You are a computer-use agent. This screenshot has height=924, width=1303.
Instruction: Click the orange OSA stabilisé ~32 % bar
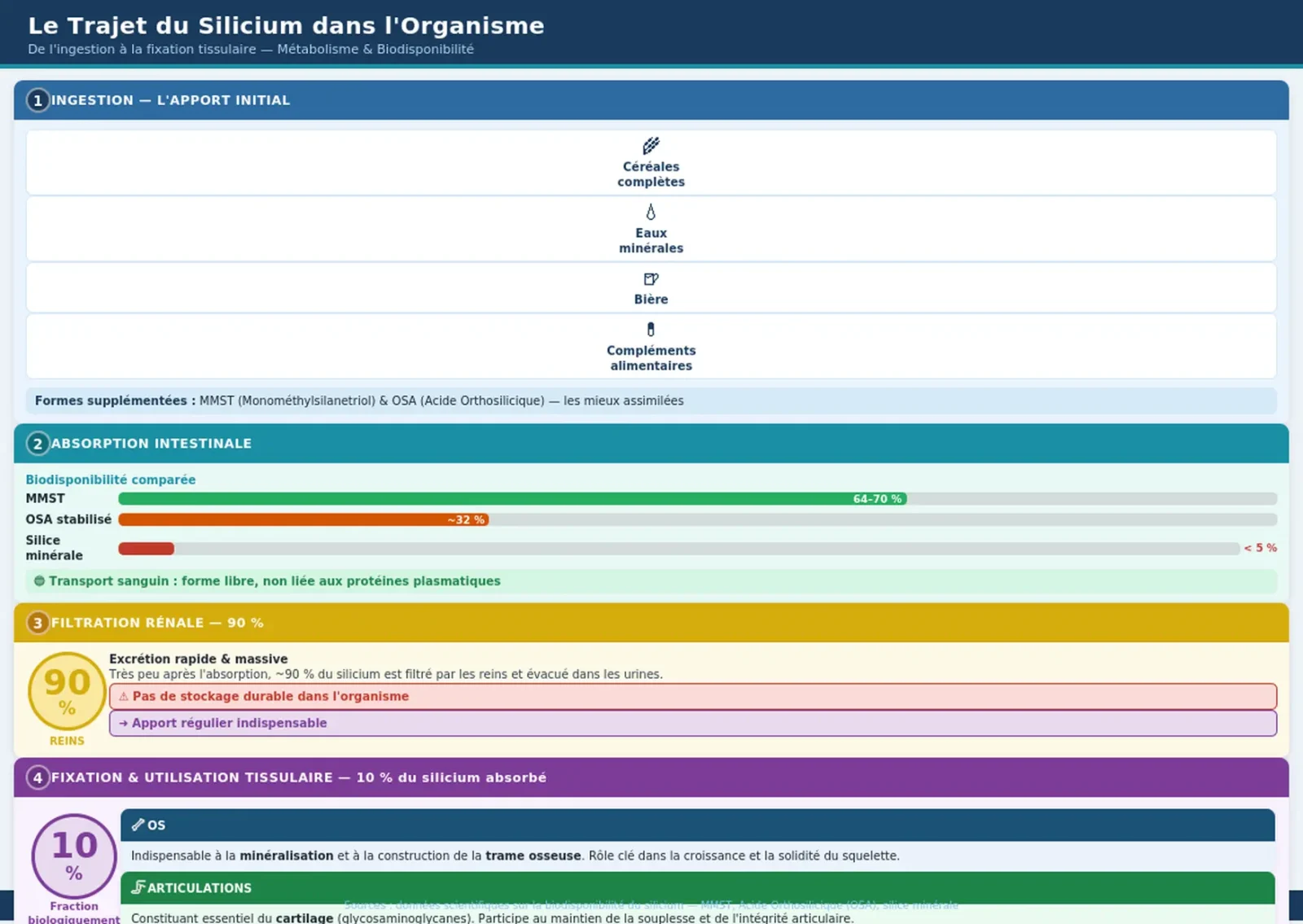[303, 519]
